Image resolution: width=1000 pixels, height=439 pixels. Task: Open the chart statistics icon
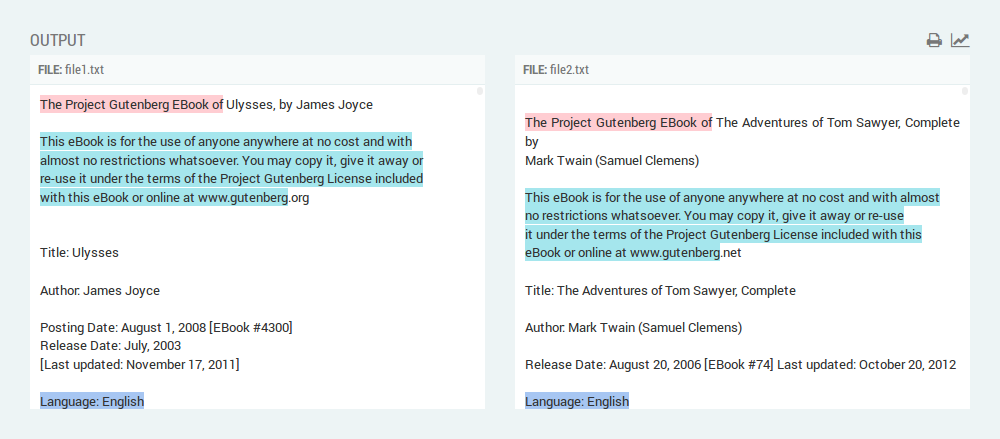(960, 40)
